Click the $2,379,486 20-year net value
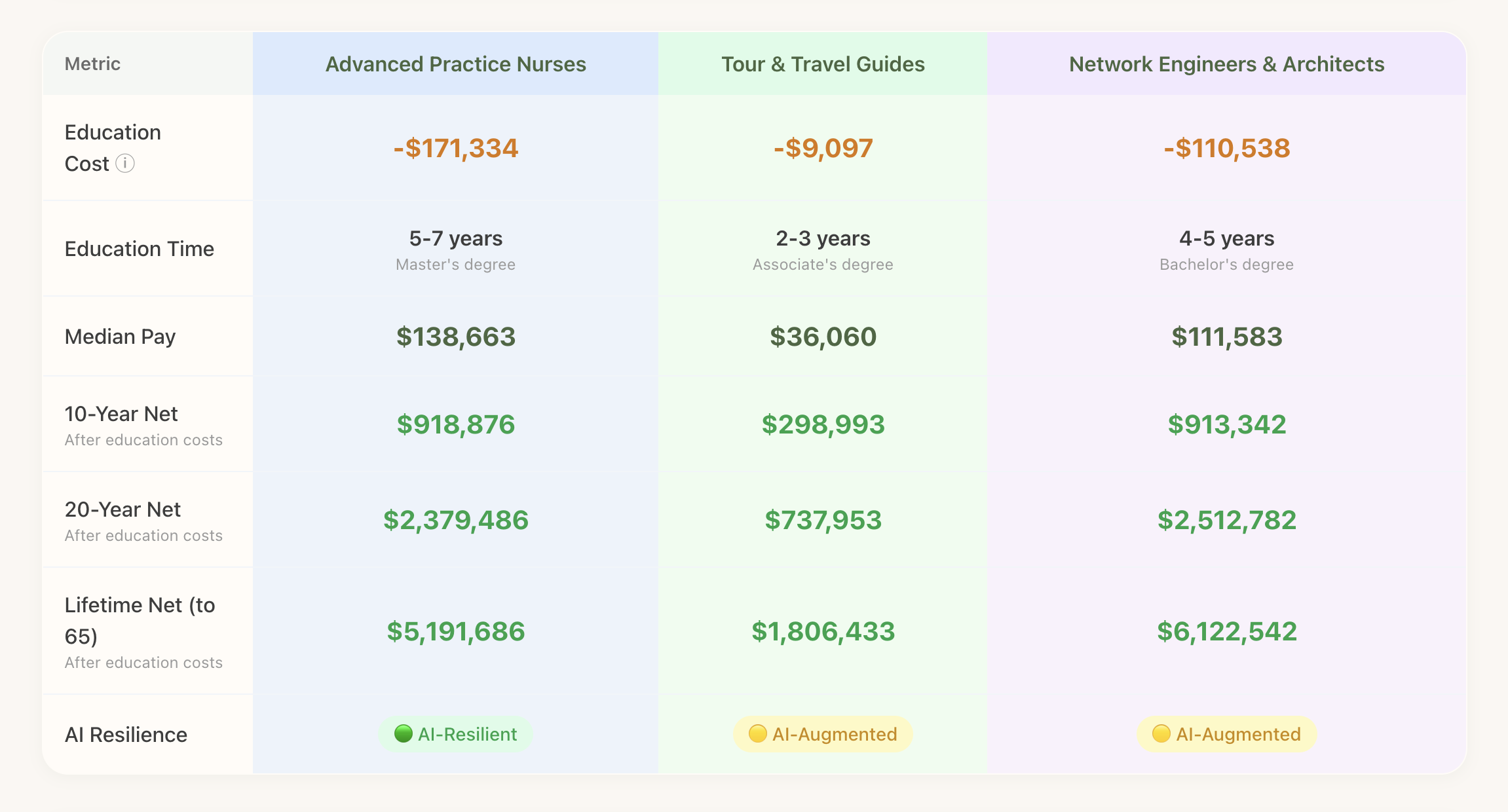Viewport: 1508px width, 812px height. [456, 520]
